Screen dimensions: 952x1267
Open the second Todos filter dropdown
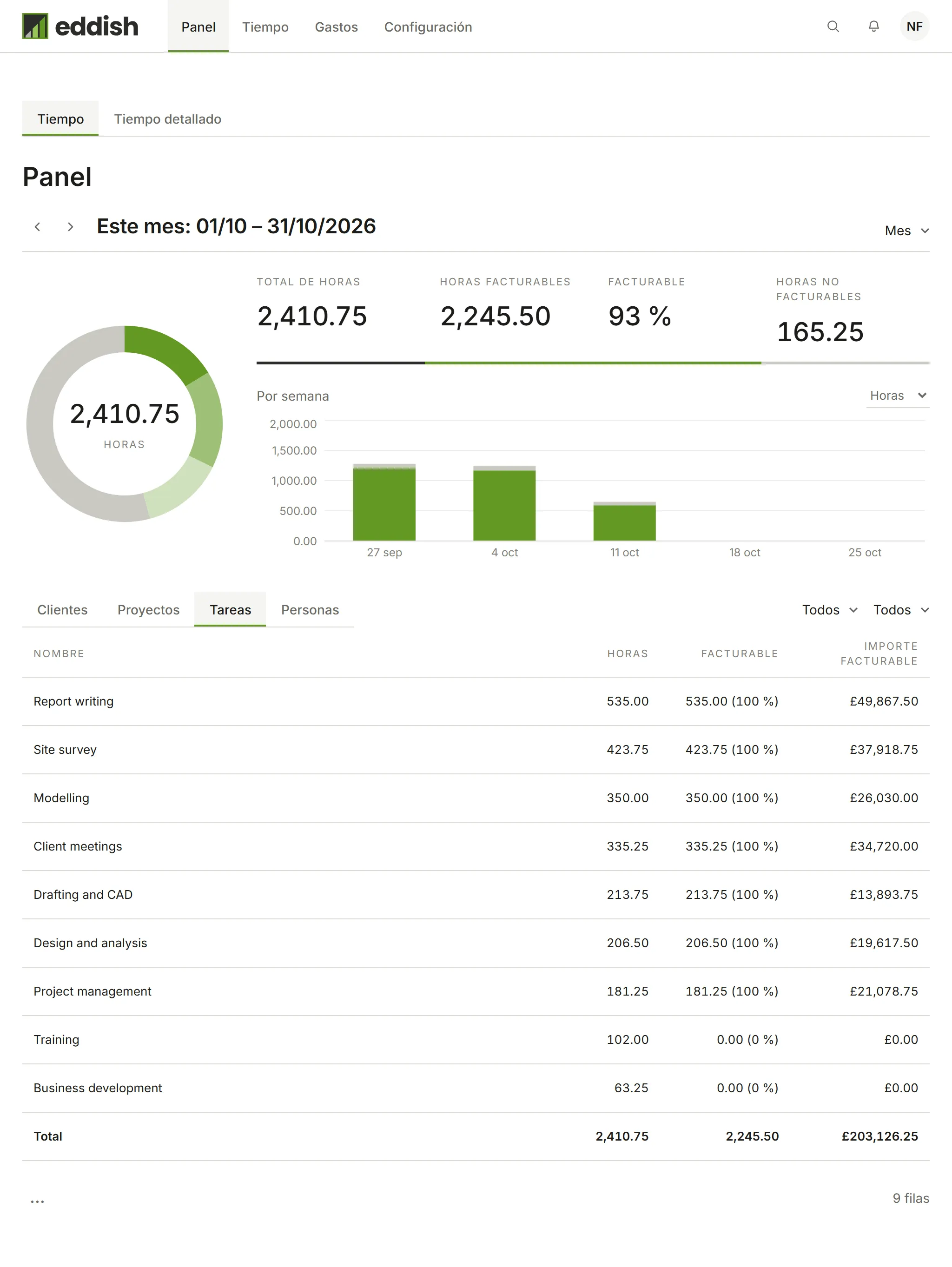(x=900, y=610)
